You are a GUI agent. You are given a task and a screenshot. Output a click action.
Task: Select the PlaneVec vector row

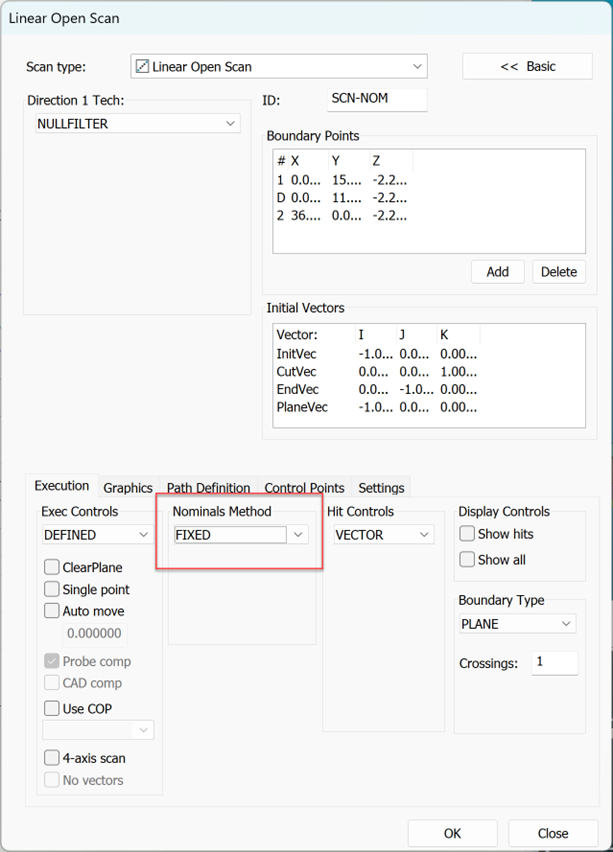click(377, 407)
